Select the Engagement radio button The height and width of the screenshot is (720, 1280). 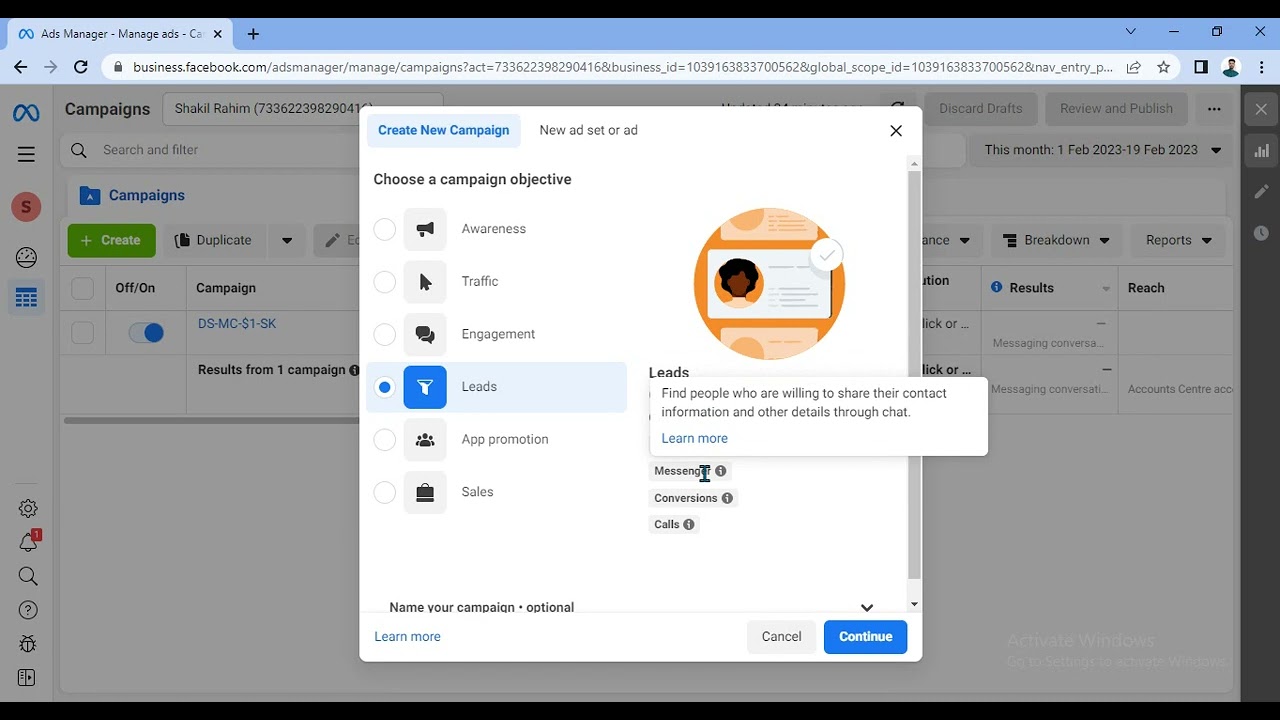(x=385, y=334)
